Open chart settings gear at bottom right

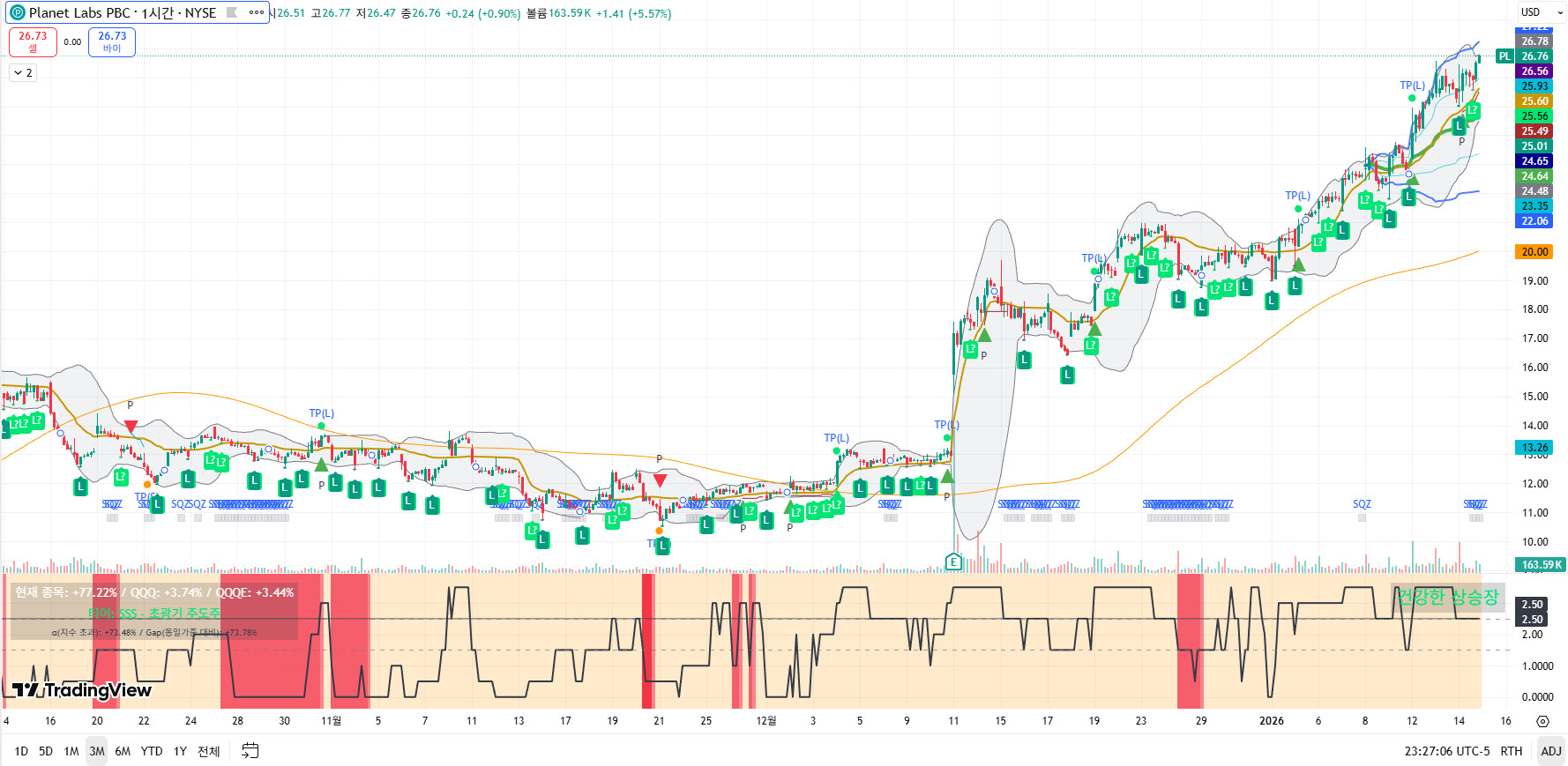[1542, 721]
